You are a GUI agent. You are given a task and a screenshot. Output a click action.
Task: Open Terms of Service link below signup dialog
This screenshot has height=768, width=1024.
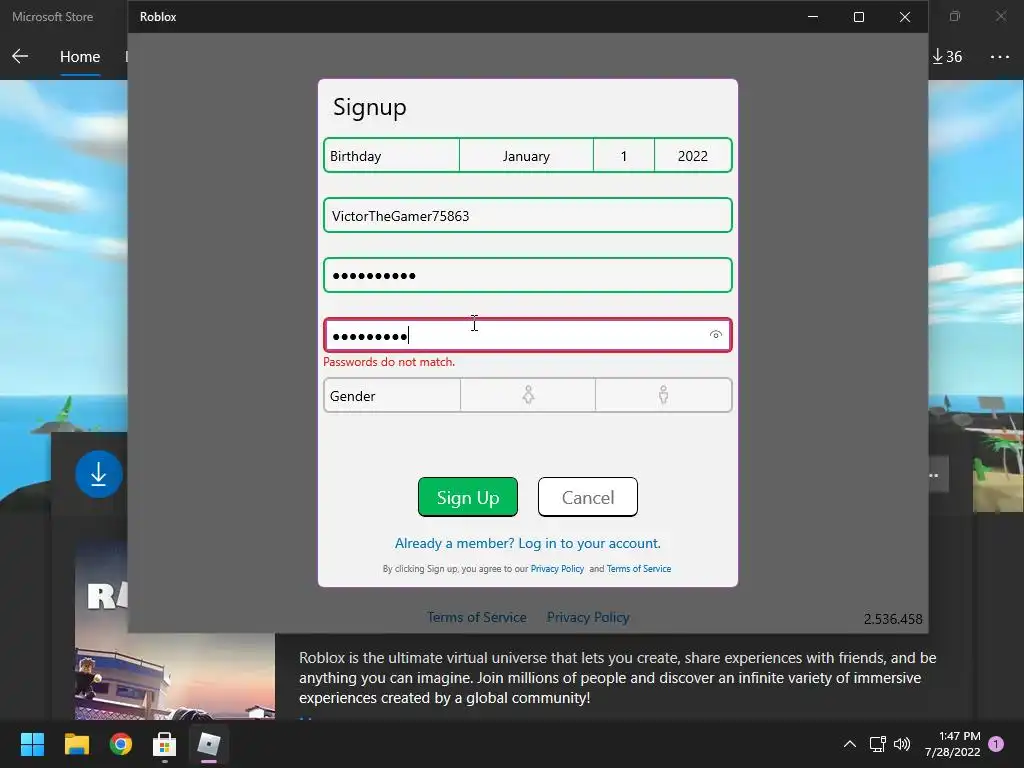coord(477,617)
